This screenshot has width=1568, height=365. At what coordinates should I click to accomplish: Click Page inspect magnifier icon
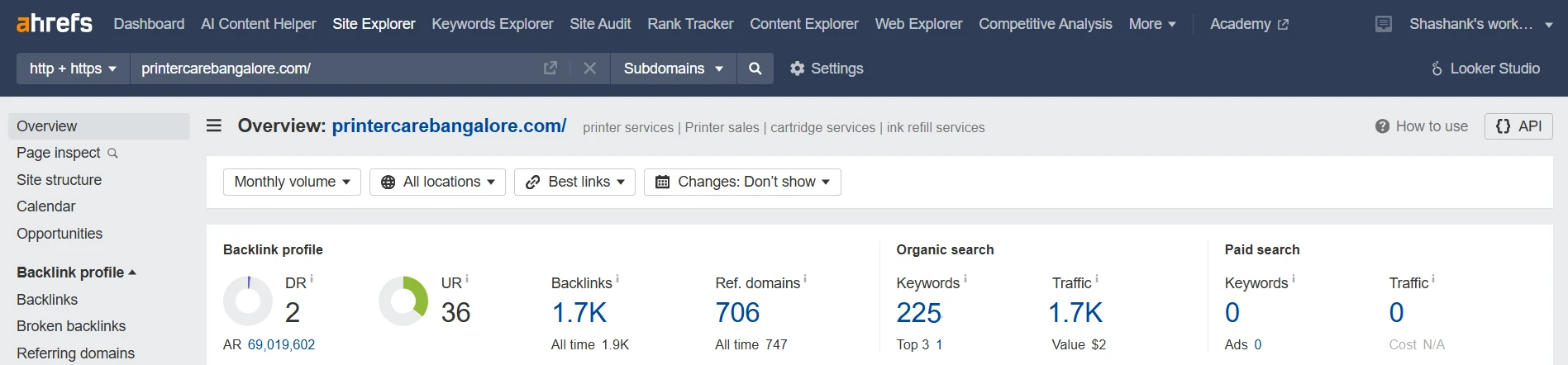(x=112, y=153)
